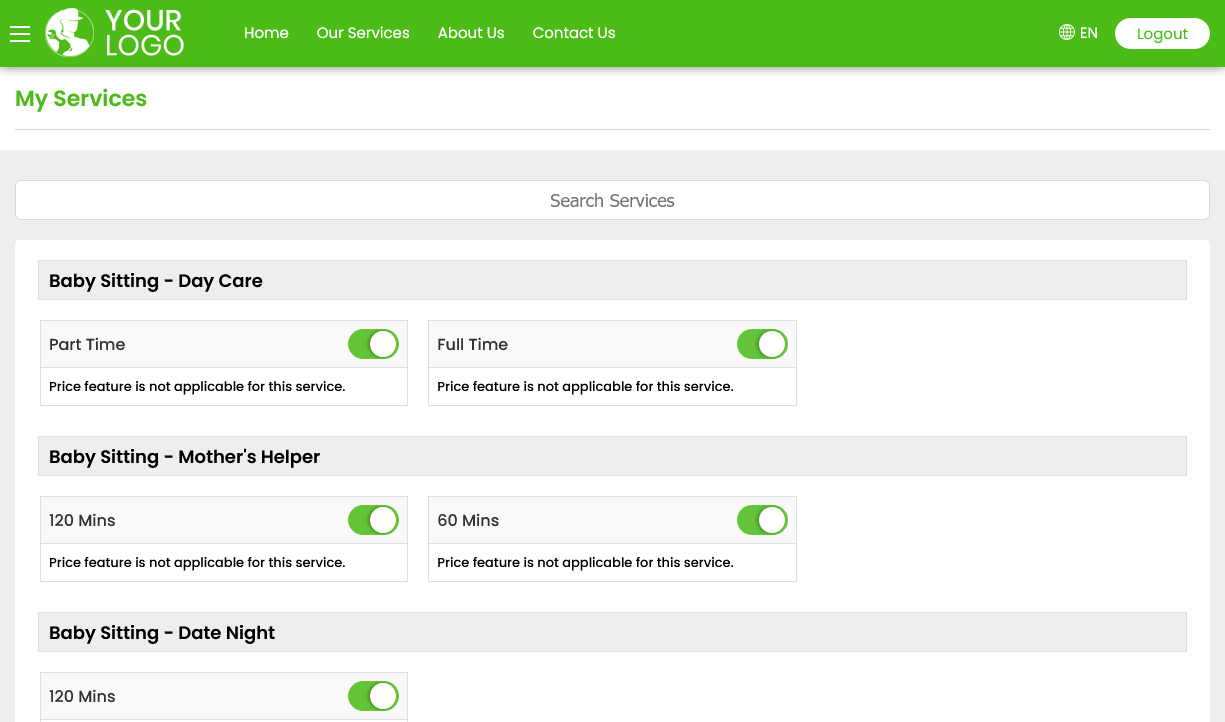Image resolution: width=1225 pixels, height=722 pixels.
Task: Toggle the 120 Mins Date Night service
Action: click(x=373, y=695)
